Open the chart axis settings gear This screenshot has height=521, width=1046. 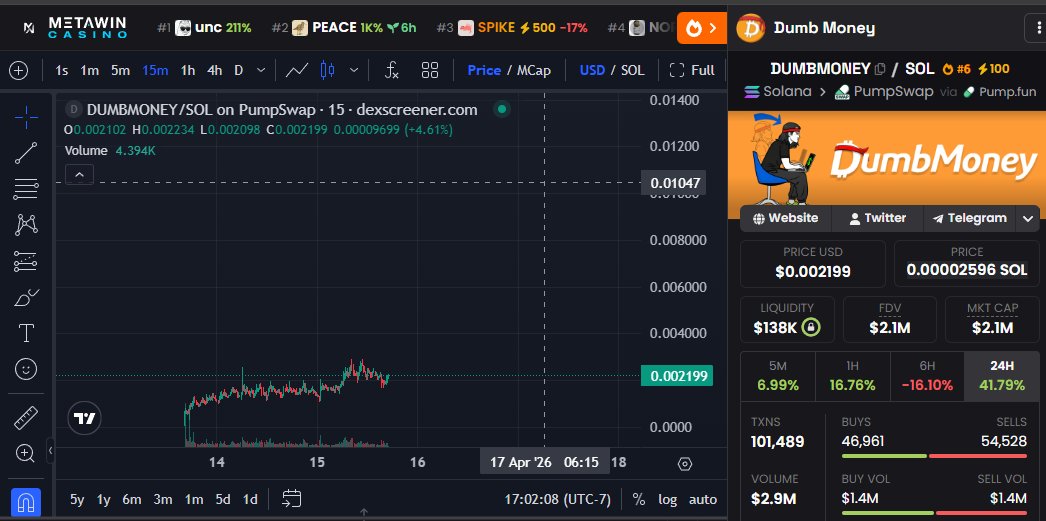684,464
